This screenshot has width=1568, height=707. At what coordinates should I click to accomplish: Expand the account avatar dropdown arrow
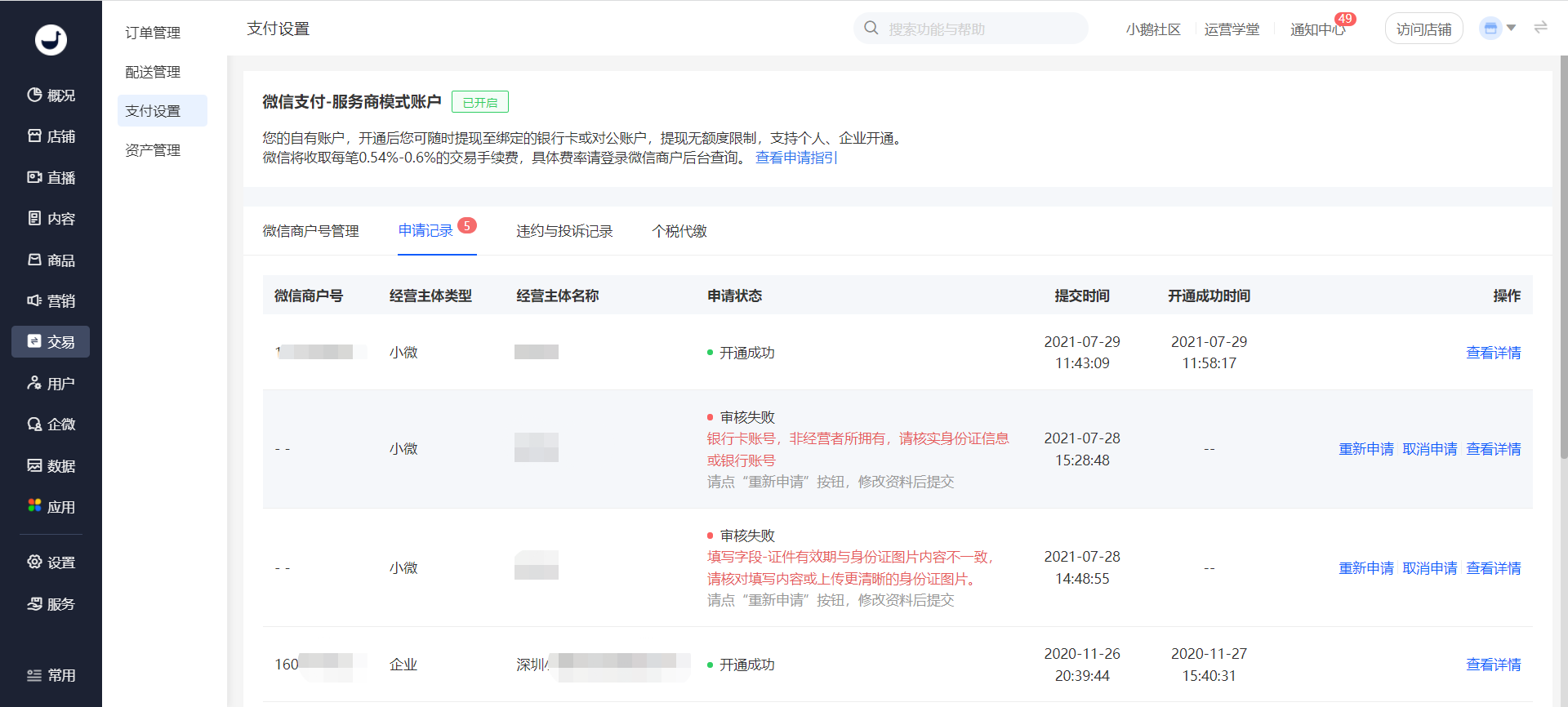click(1512, 28)
